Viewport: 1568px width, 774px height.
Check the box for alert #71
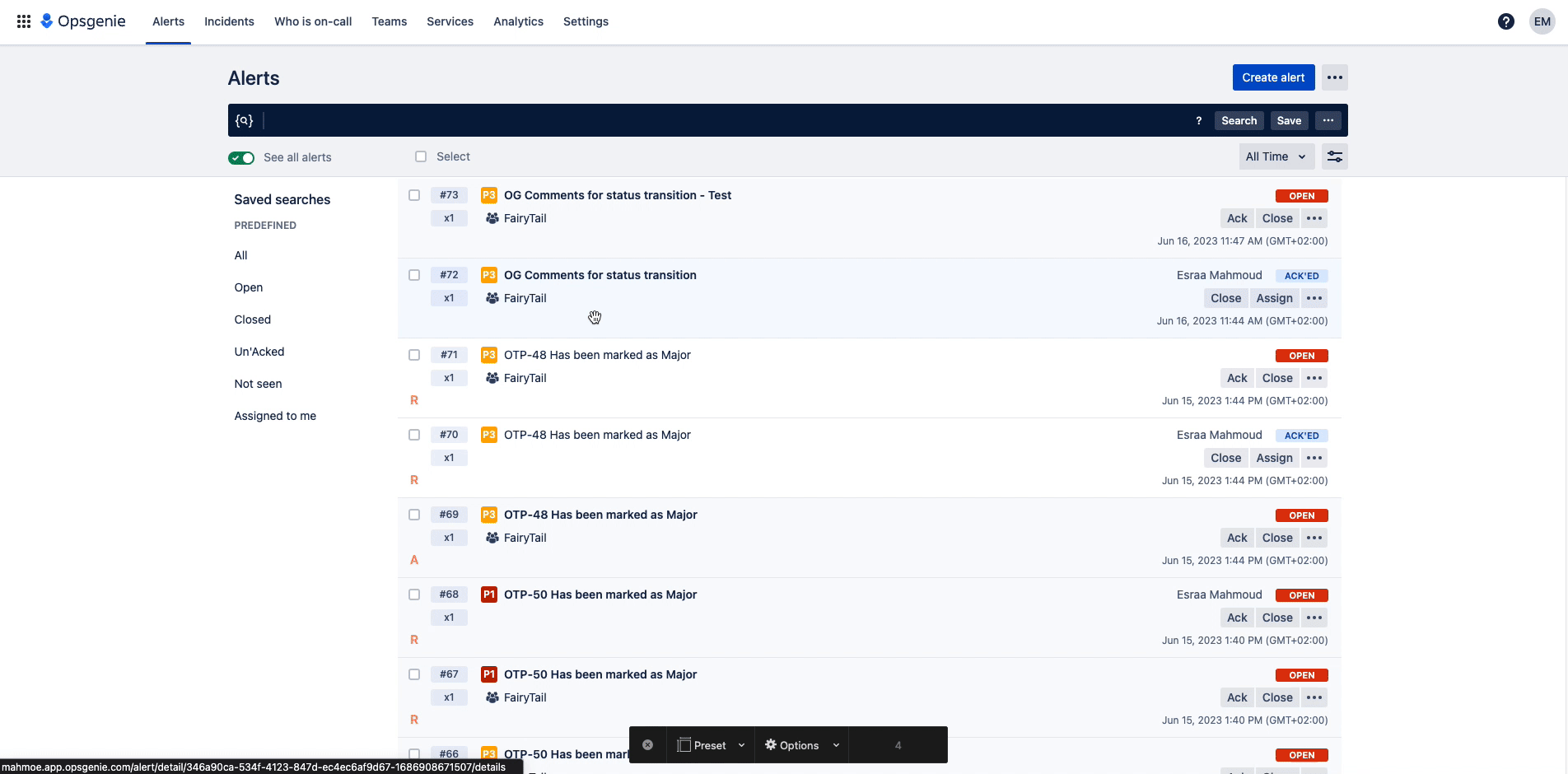[x=414, y=355]
